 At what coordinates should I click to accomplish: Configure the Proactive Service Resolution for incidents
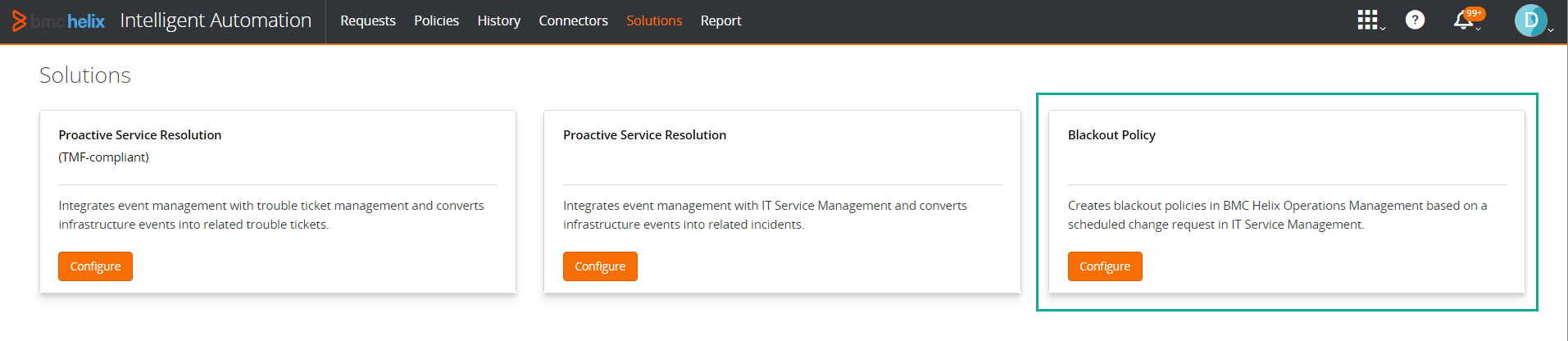tap(600, 266)
